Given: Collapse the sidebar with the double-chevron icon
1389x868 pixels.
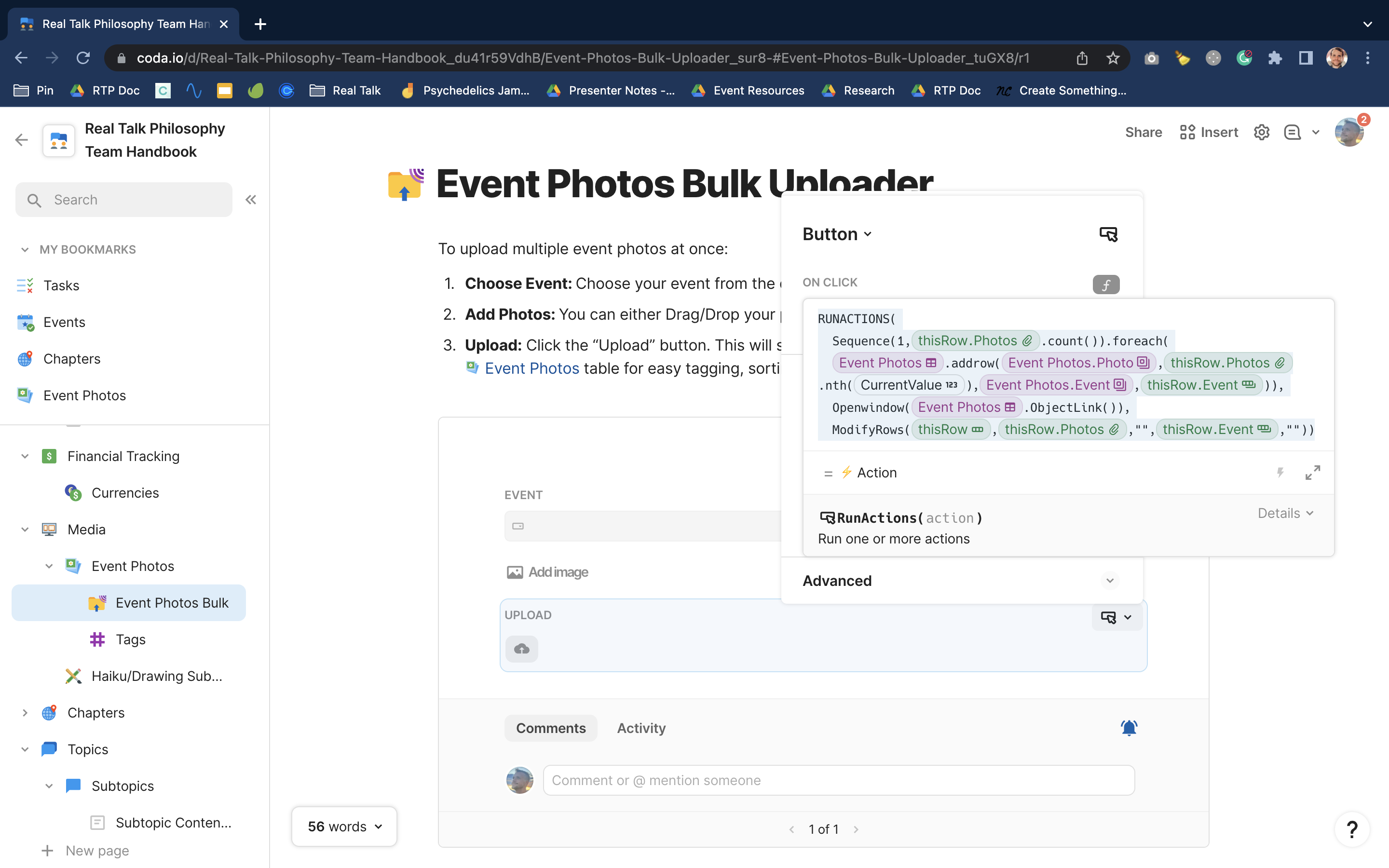Looking at the screenshot, I should click(x=251, y=200).
